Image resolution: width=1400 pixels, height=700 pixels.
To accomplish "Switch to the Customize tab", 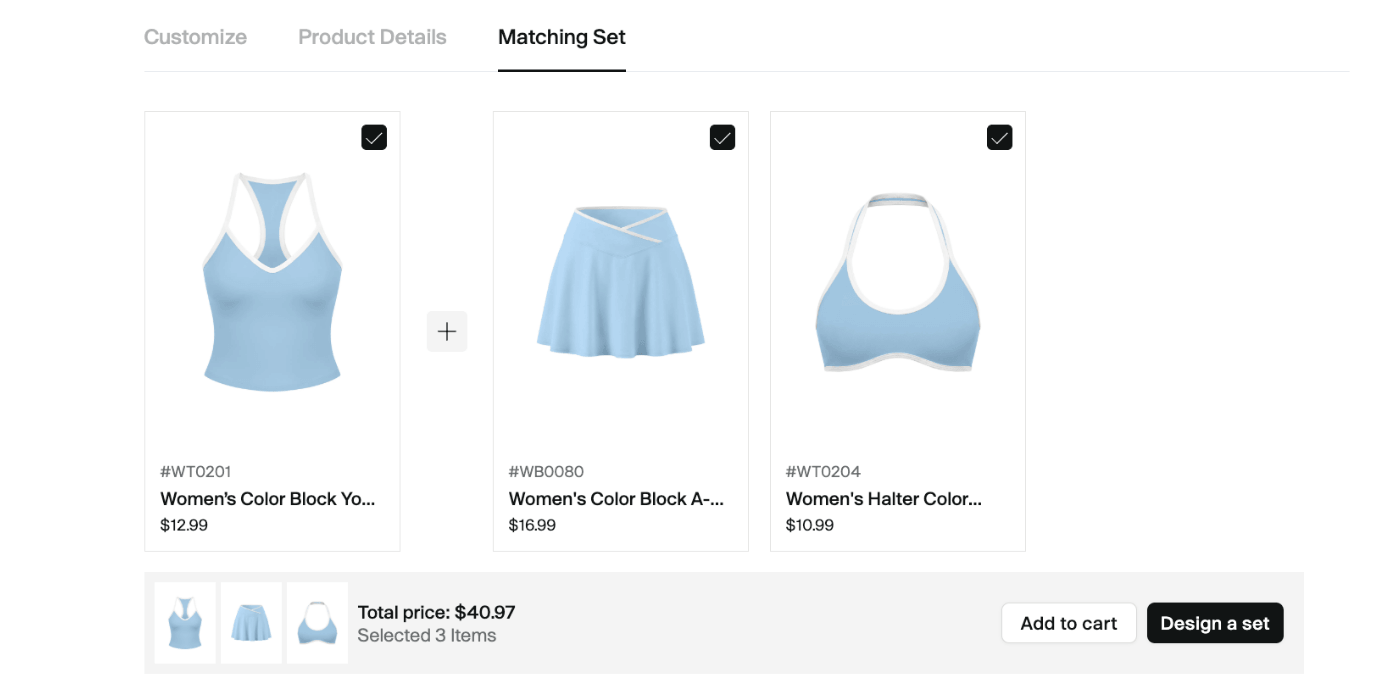I will (195, 37).
